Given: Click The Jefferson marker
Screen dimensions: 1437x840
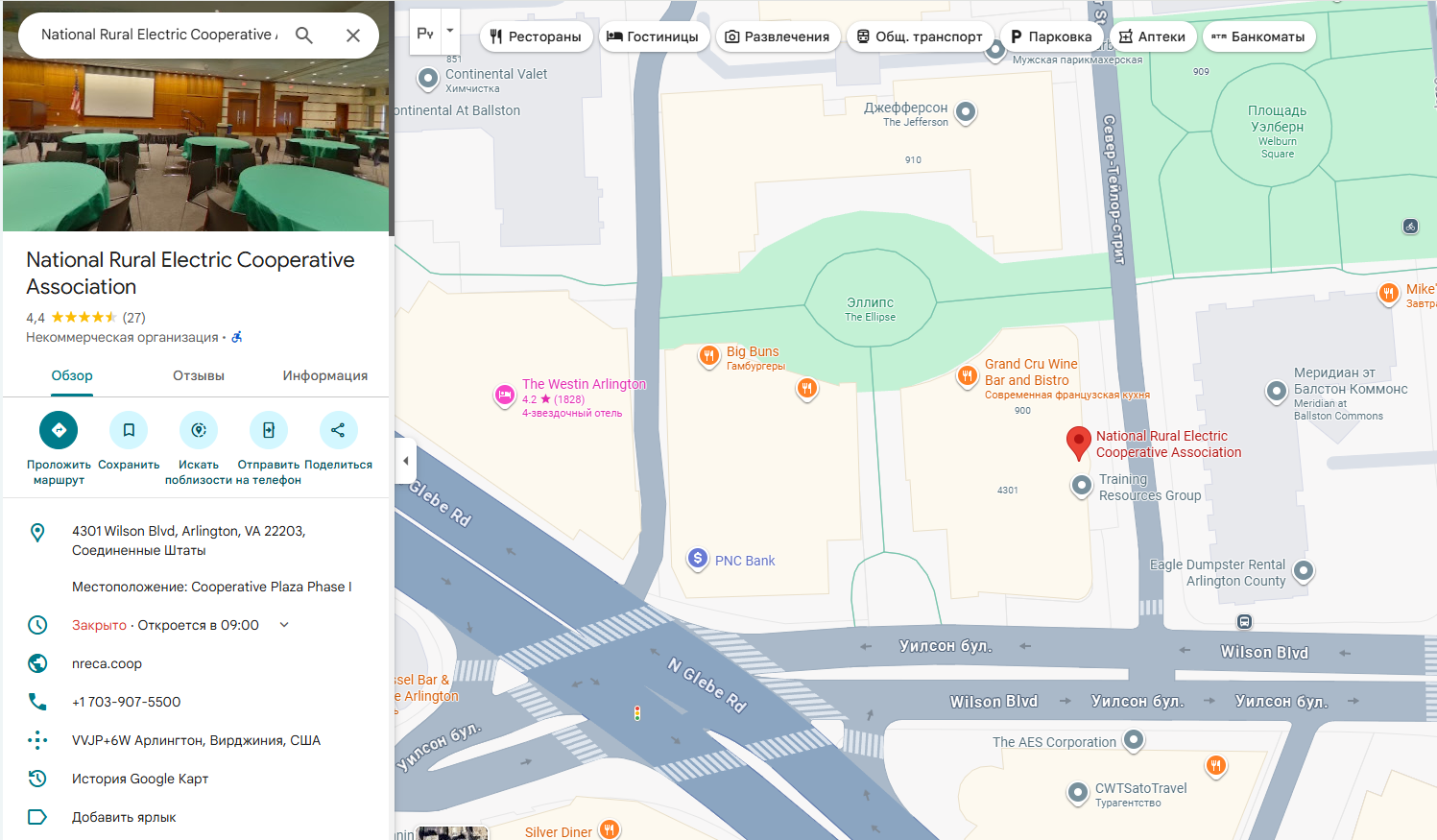Looking at the screenshot, I should point(967,112).
